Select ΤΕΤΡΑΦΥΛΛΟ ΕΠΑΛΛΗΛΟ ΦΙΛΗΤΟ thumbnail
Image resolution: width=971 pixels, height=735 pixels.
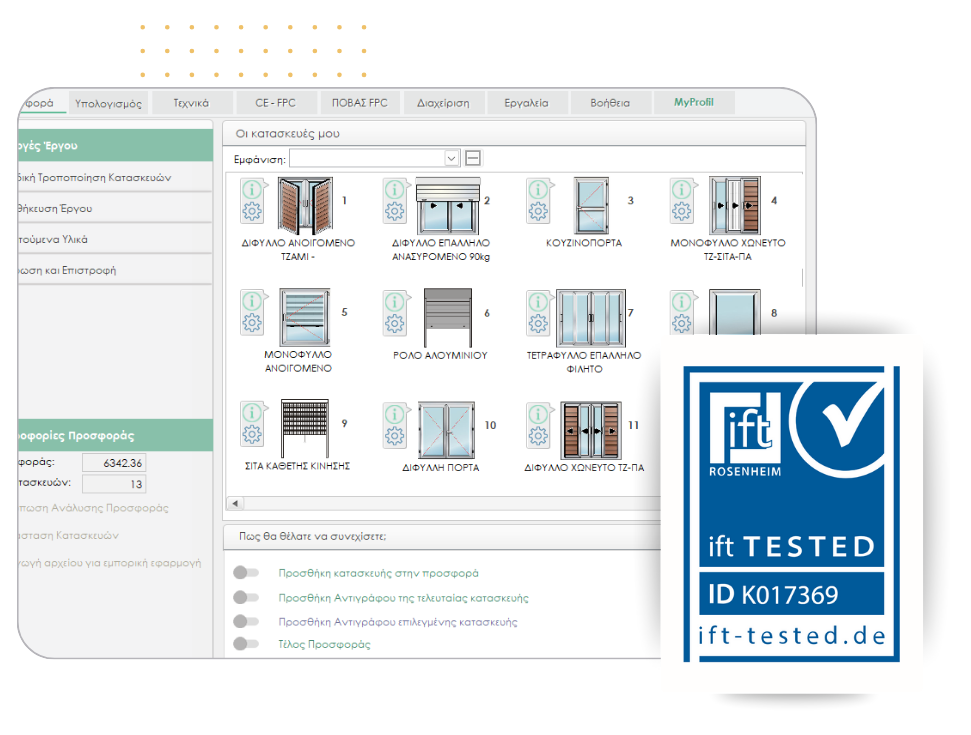tap(589, 318)
